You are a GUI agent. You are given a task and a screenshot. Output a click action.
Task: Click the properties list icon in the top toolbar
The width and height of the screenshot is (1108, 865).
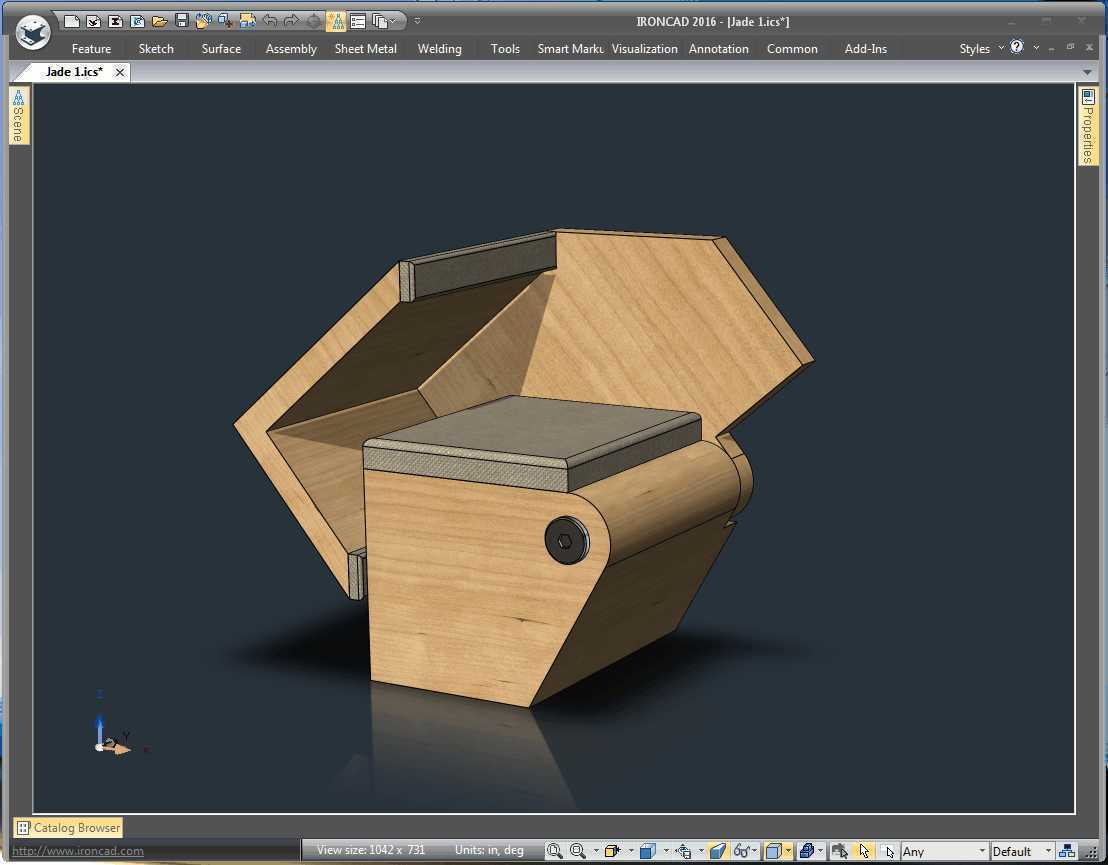(358, 21)
